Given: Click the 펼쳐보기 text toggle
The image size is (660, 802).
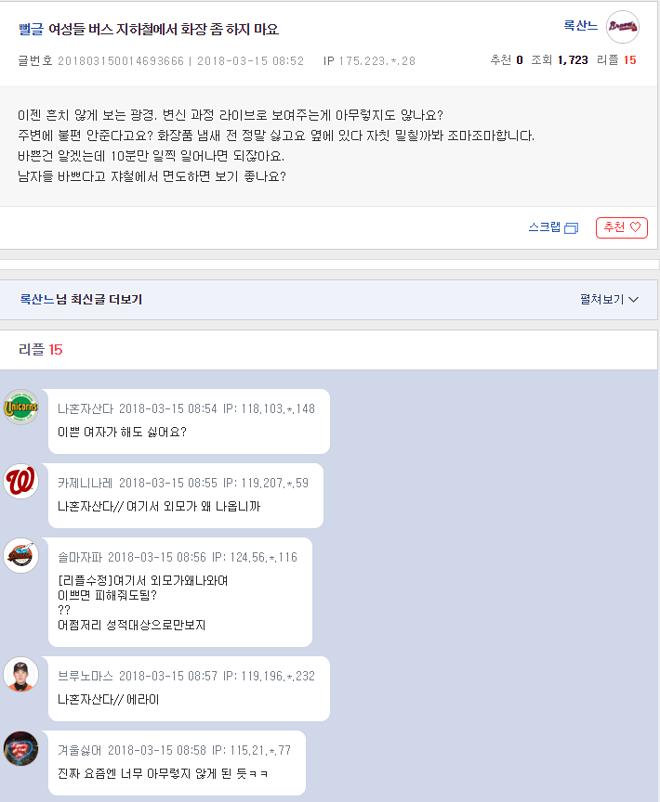Looking at the screenshot, I should (602, 299).
